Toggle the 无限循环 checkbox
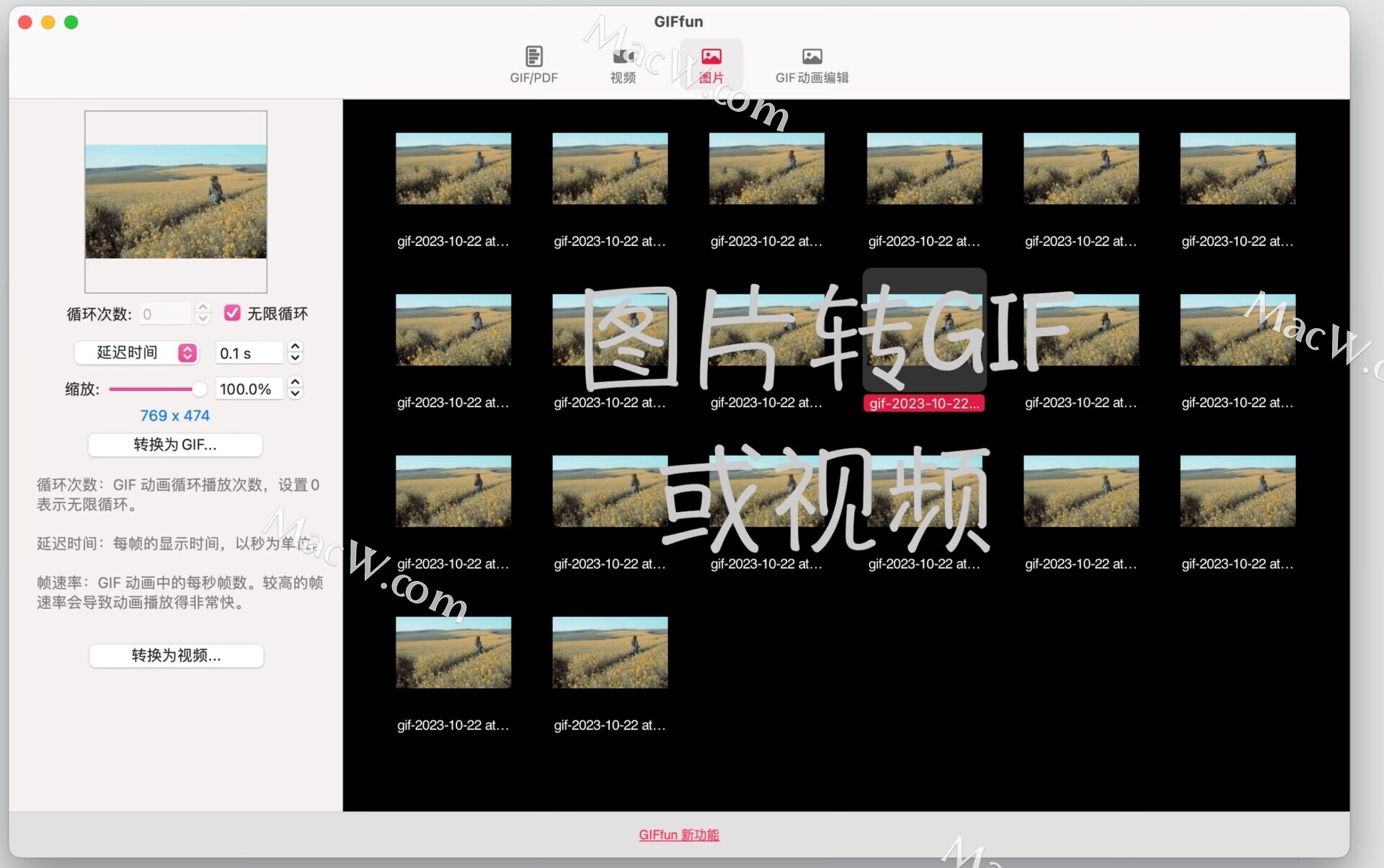 tap(232, 313)
